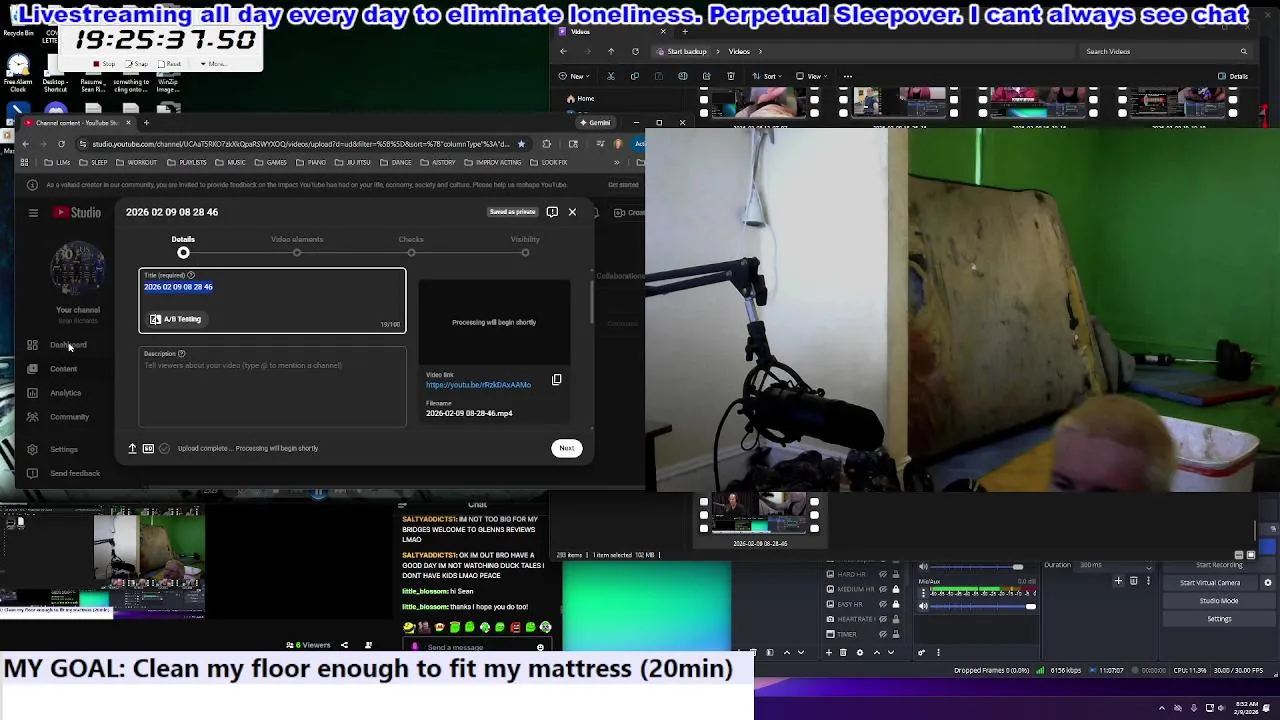Click the Delete trash icon in File Explorer
The image size is (1280, 720).
click(731, 76)
